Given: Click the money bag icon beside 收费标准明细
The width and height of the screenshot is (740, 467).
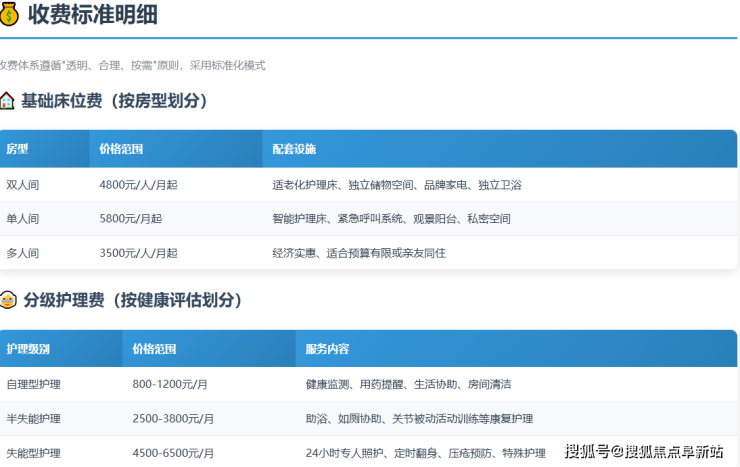Looking at the screenshot, I should (9, 15).
